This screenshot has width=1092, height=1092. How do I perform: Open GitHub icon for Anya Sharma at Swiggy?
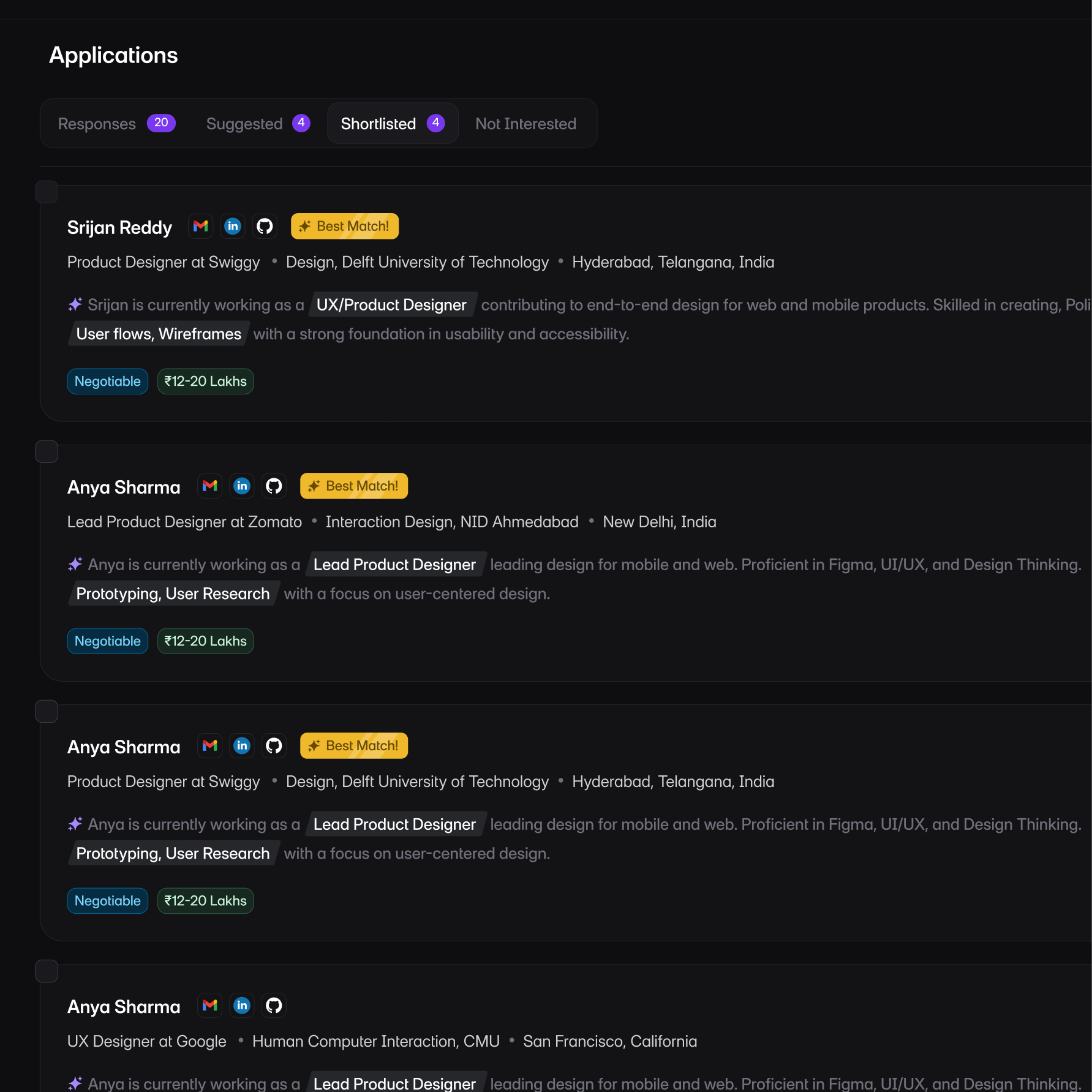click(x=274, y=745)
